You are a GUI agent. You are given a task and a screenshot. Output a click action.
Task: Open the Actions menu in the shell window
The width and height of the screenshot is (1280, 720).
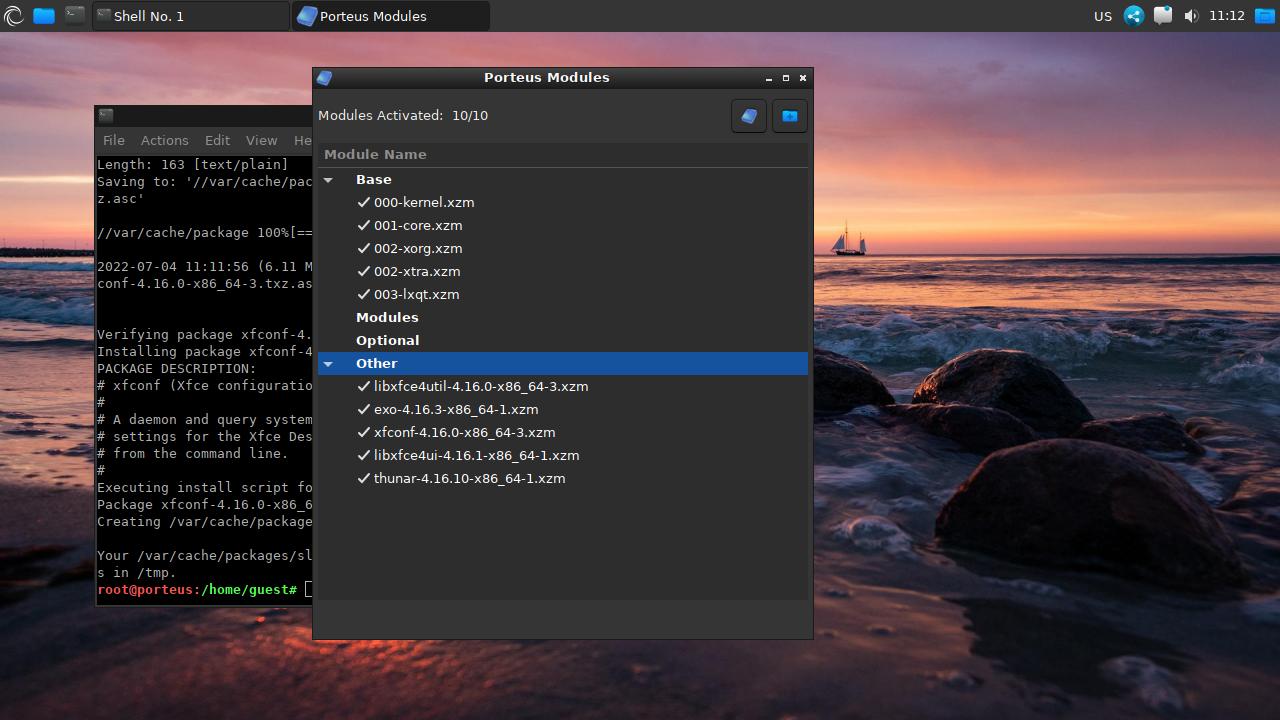[x=164, y=140]
